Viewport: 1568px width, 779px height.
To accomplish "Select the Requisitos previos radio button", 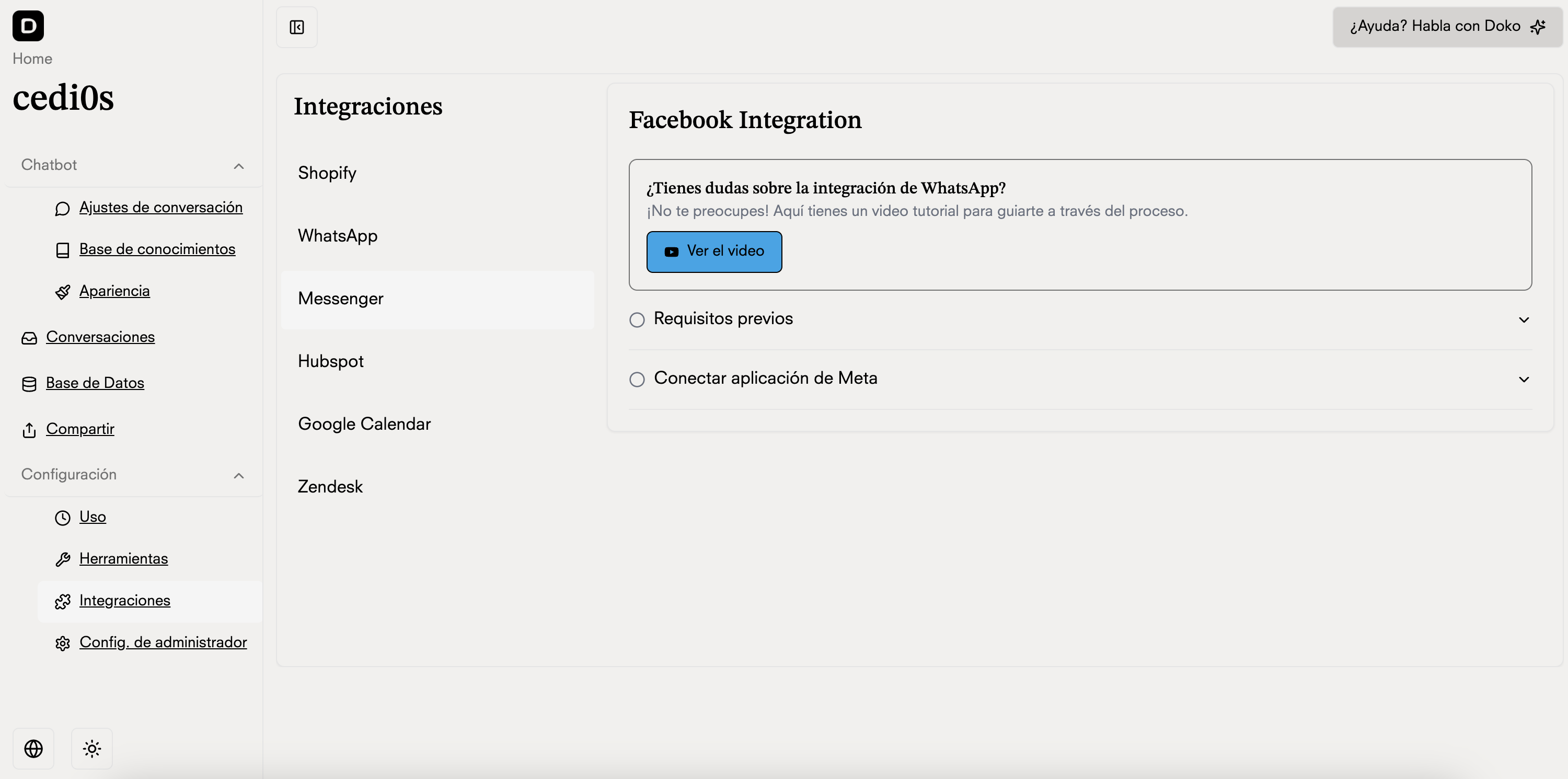I will (x=637, y=319).
